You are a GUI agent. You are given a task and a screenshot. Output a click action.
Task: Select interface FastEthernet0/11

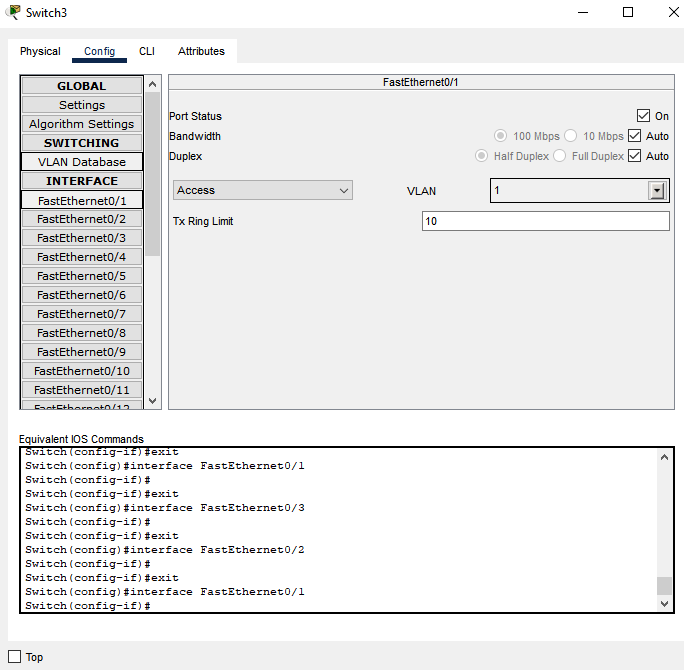[x=82, y=390]
